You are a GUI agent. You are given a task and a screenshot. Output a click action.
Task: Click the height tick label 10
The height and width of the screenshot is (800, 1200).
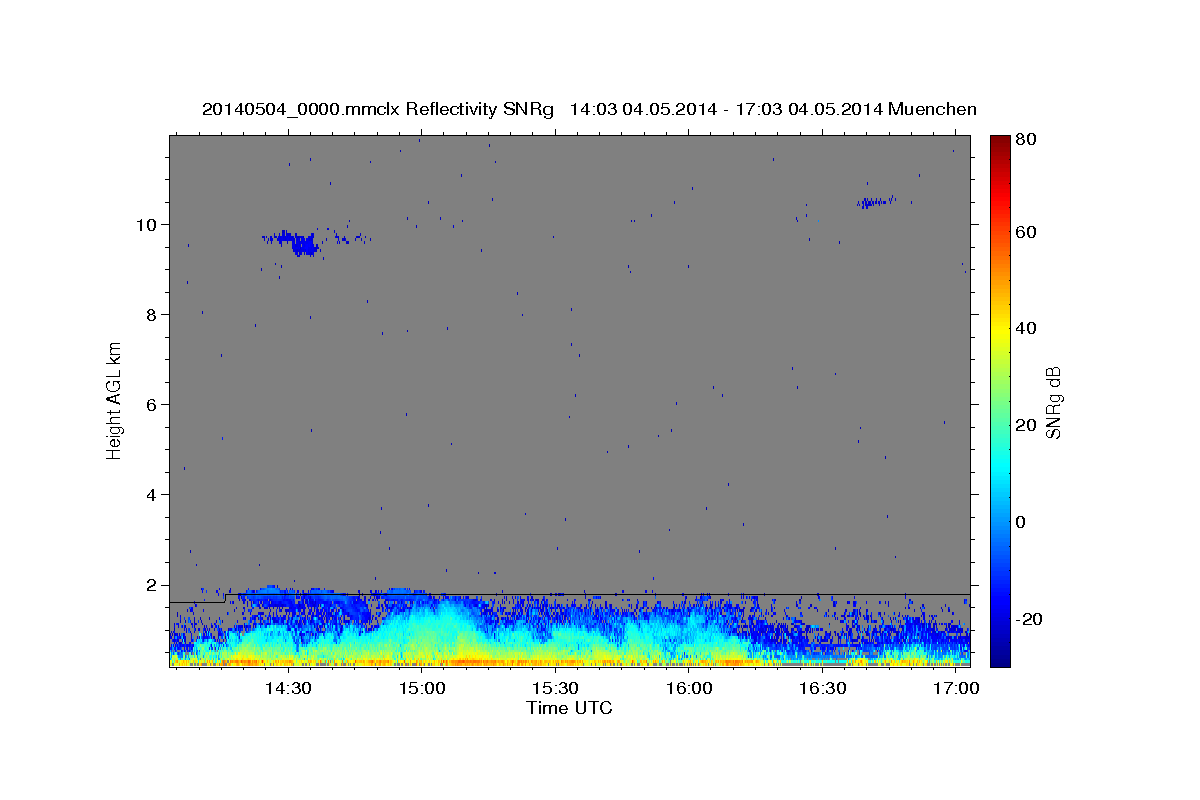click(x=146, y=224)
